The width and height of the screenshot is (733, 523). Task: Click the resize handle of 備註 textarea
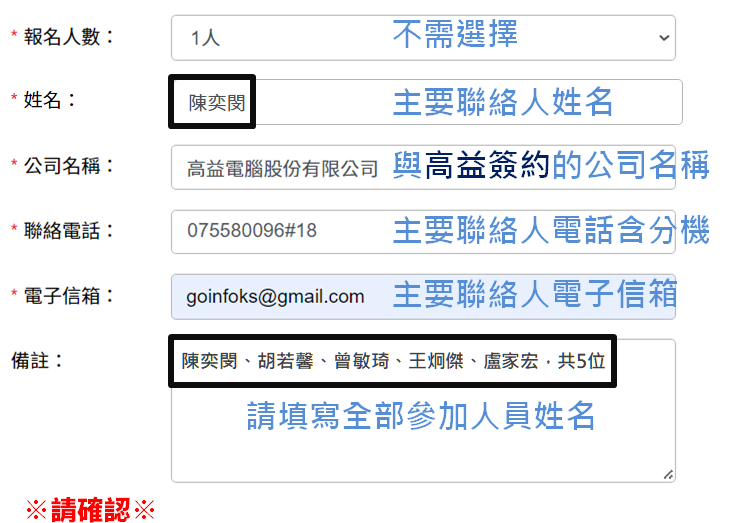(667, 474)
